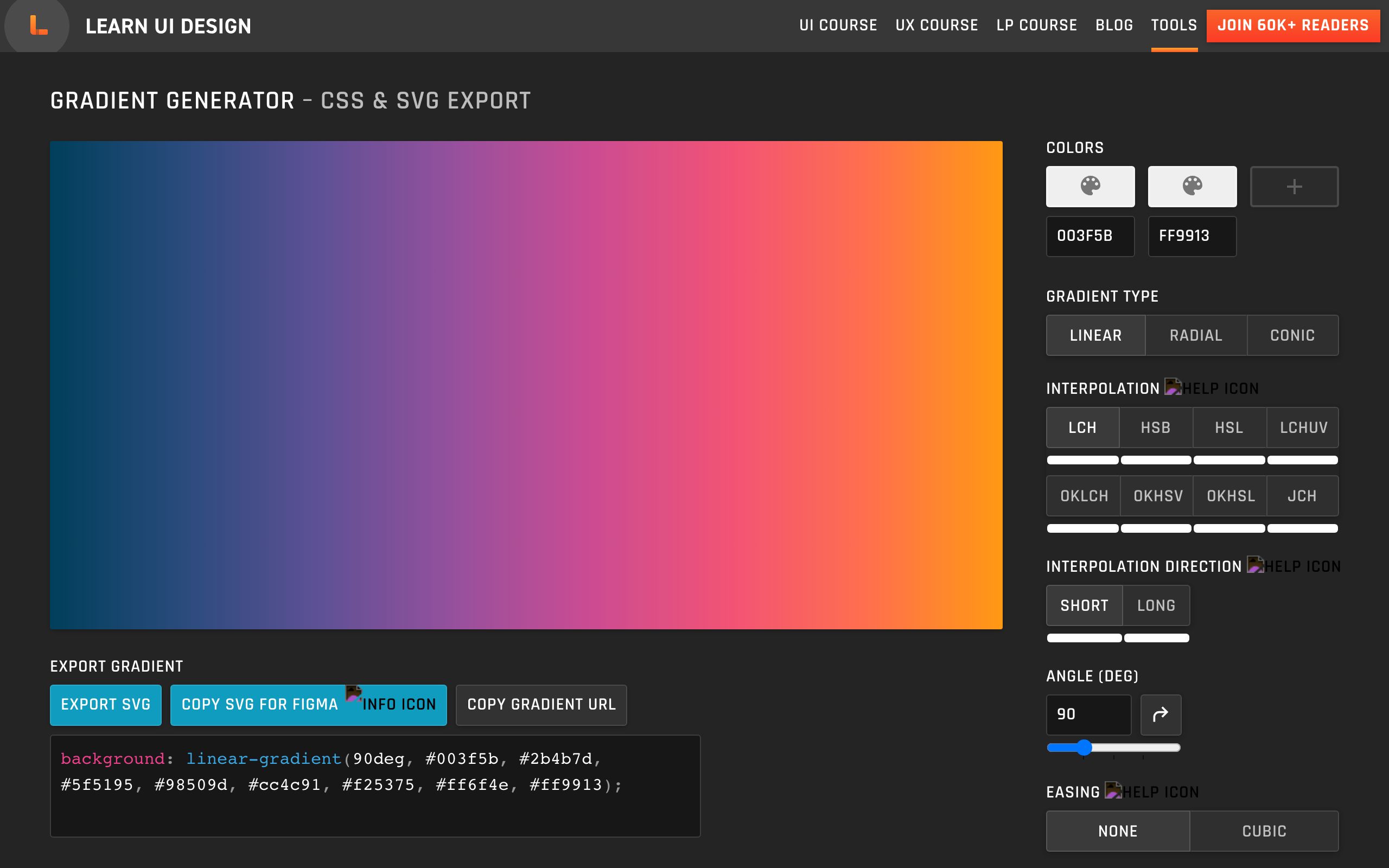
Task: Choose OKHSV interpolation
Action: click(x=1158, y=496)
